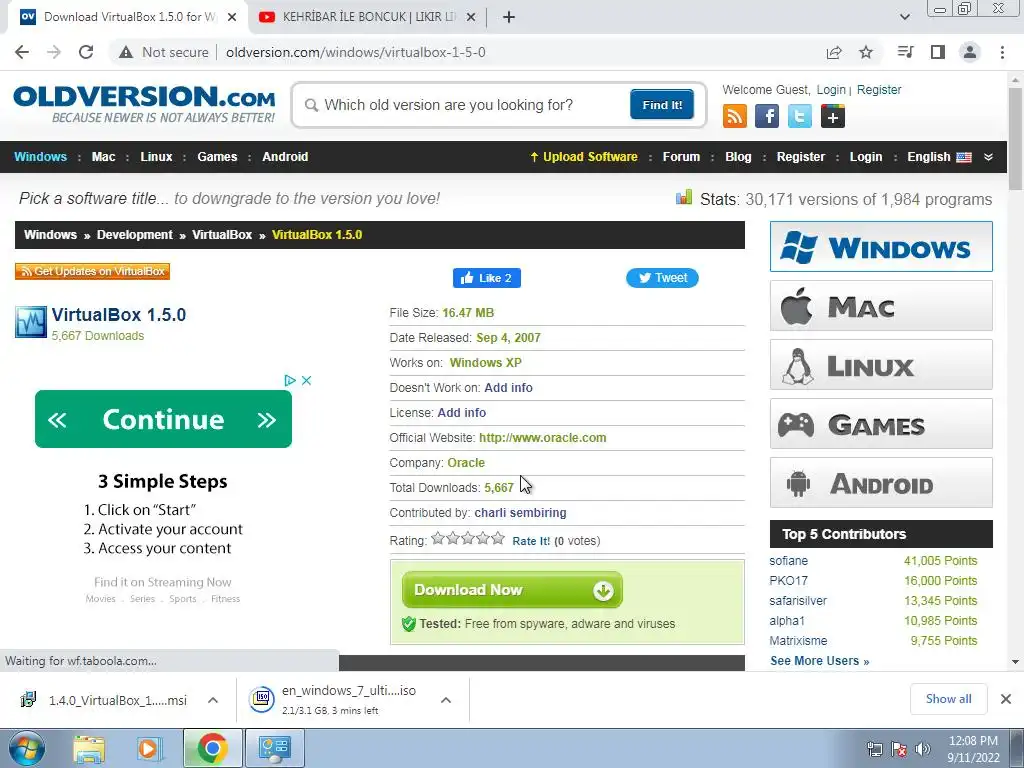Screen dimensions: 1024x768
Task: Click the Tweet button
Action: click(662, 278)
